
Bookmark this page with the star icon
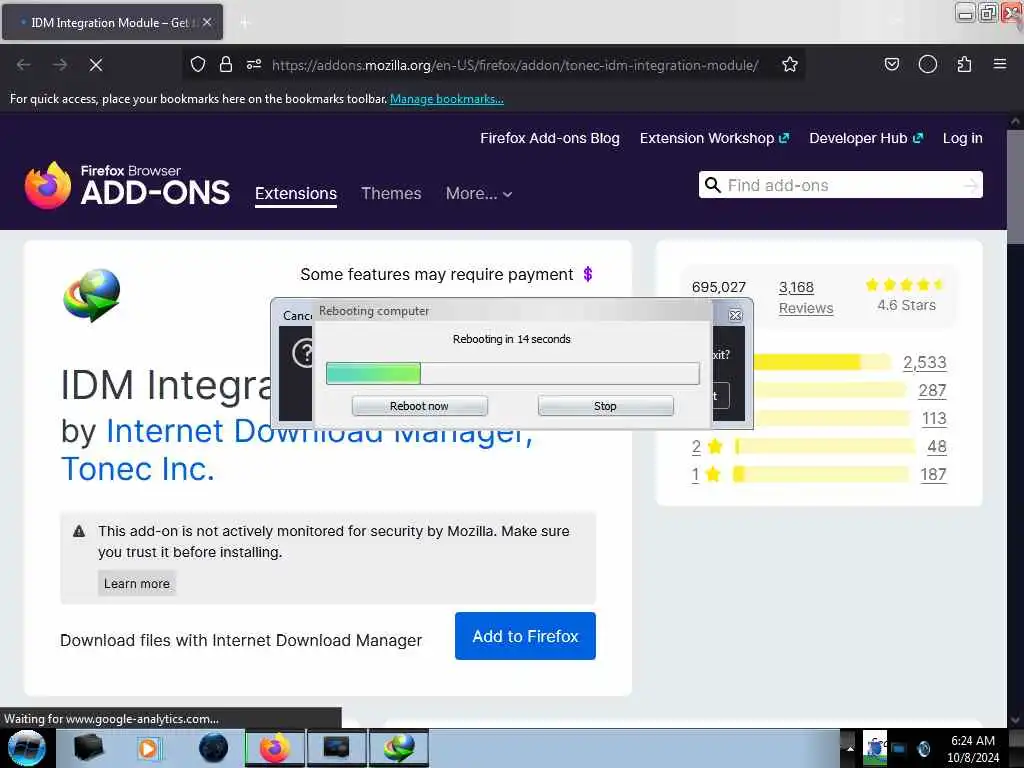click(790, 64)
